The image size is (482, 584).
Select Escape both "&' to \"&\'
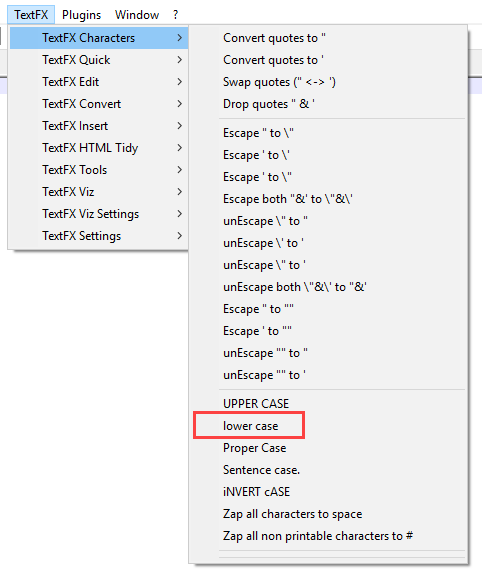[328, 199]
